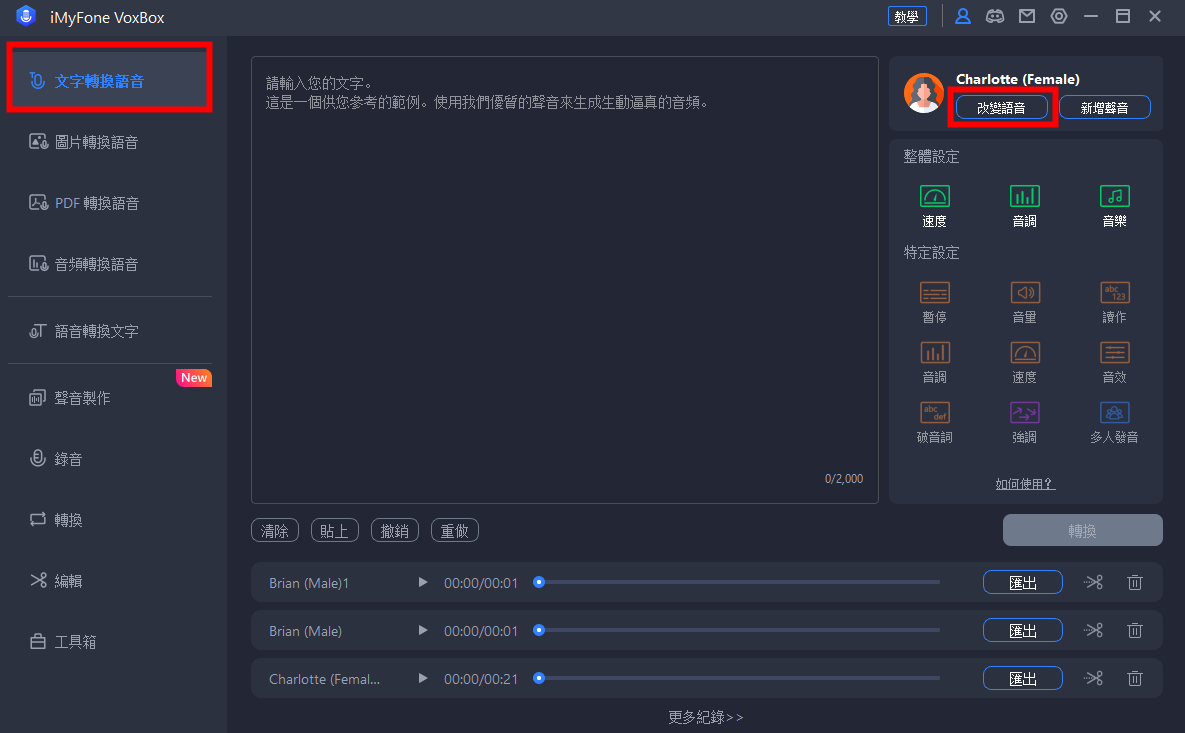Click the 新增聲音 button
The width and height of the screenshot is (1185, 733).
pos(1104,107)
